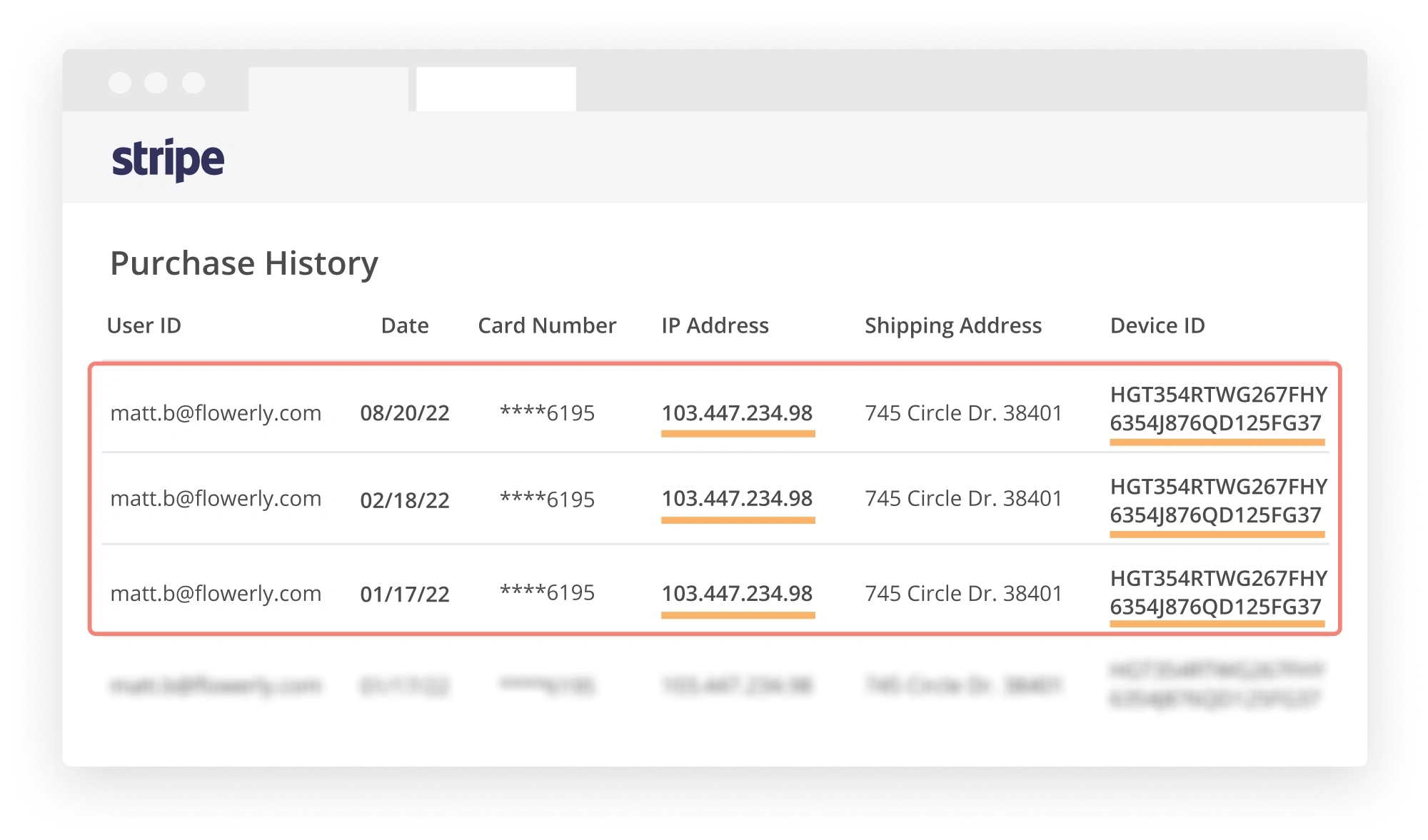Image resolution: width=1428 pixels, height=840 pixels.
Task: Select the second white browser tab
Action: (496, 89)
